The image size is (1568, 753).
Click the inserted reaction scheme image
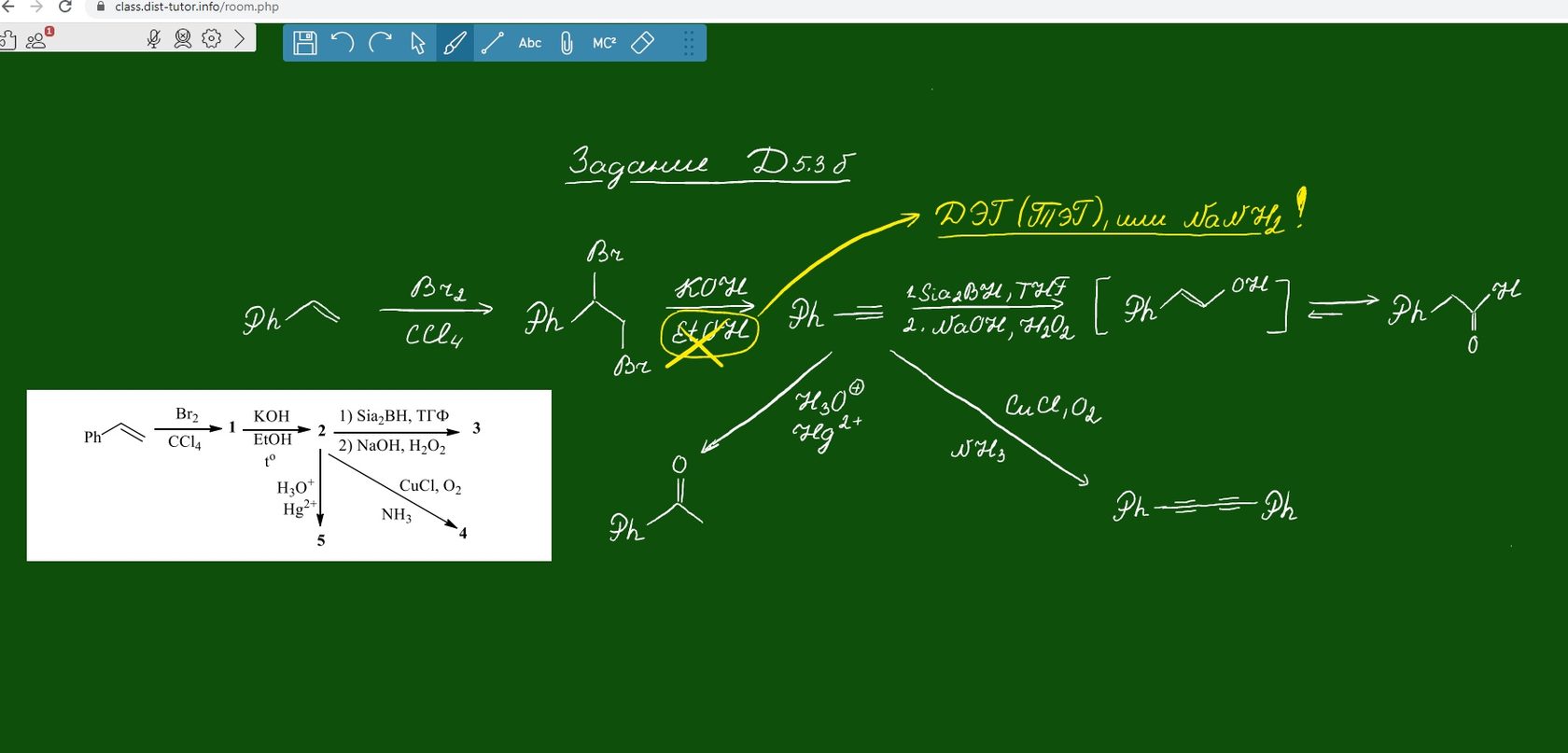pos(289,476)
